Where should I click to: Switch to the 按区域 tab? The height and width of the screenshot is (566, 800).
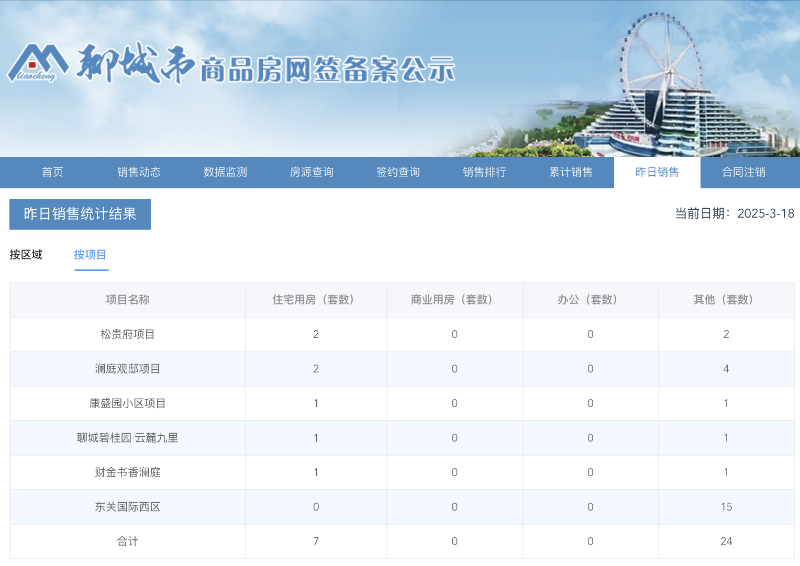26,255
